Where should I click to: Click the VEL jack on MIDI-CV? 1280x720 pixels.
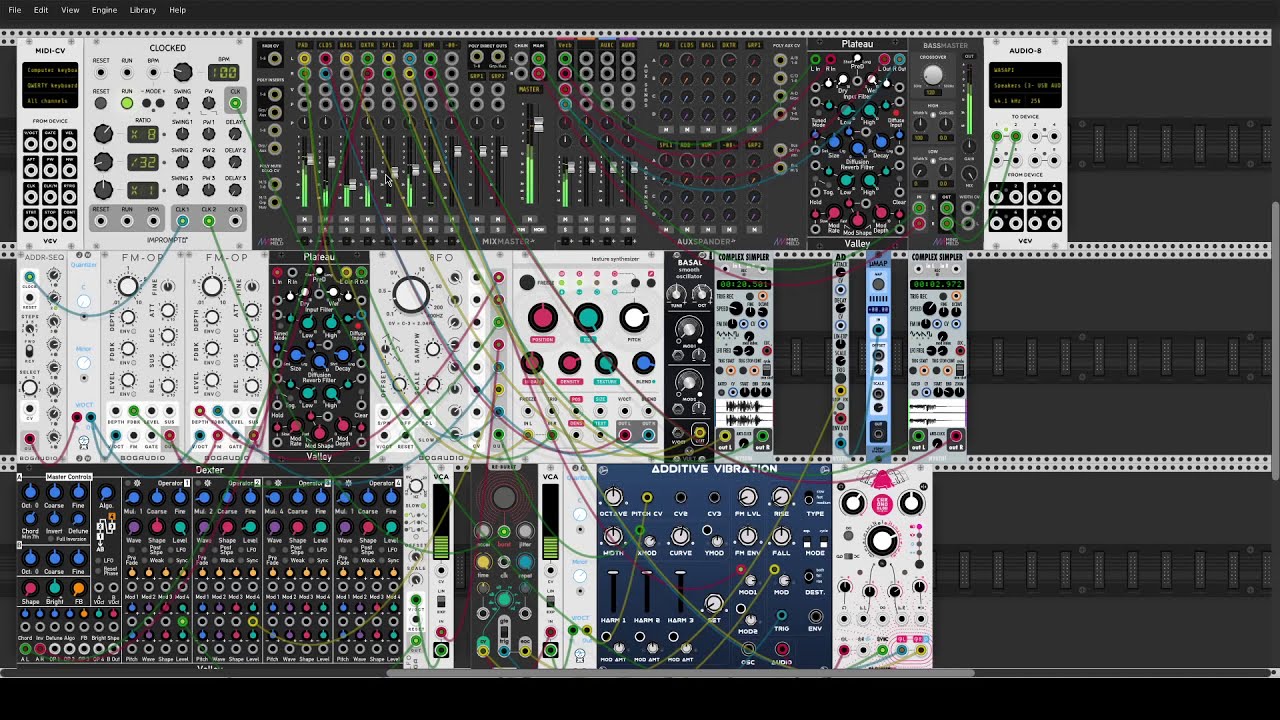pos(69,144)
